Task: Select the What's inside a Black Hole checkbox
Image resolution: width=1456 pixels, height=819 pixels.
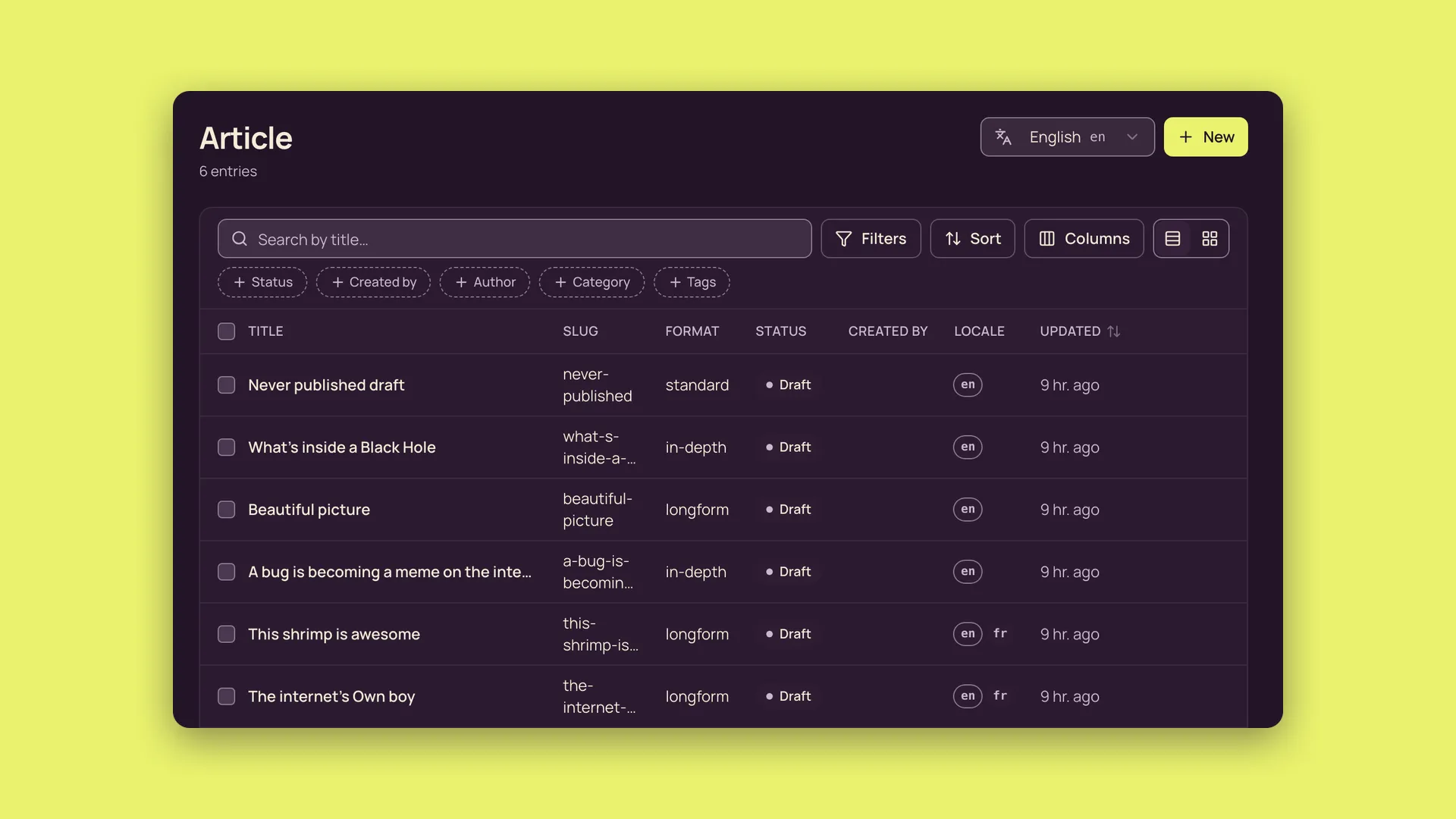Action: pos(226,447)
